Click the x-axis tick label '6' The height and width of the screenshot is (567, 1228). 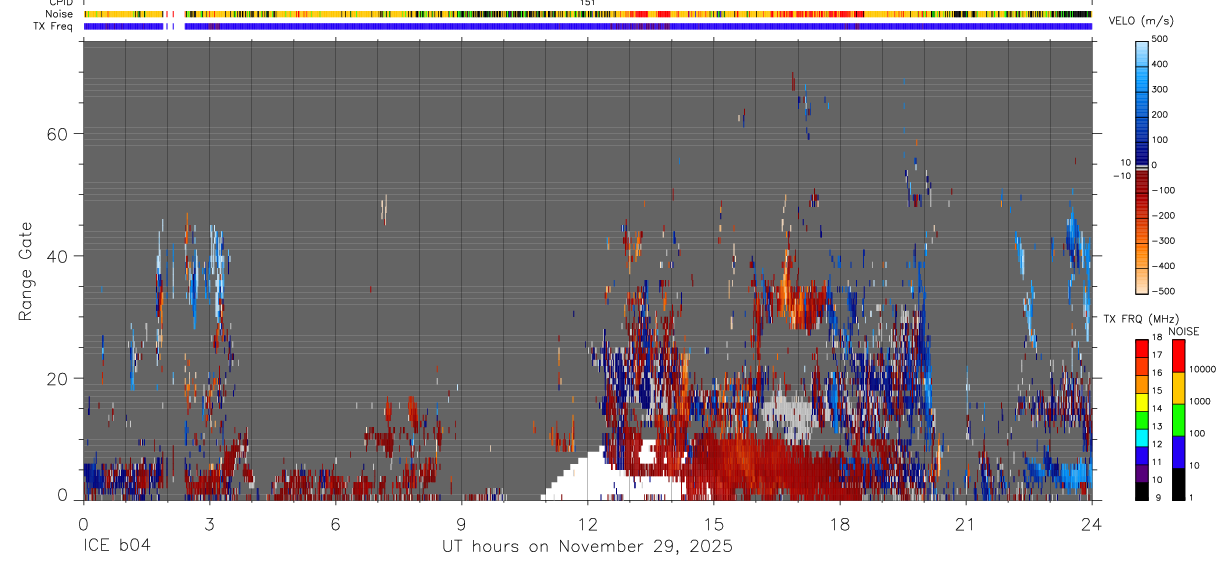335,524
